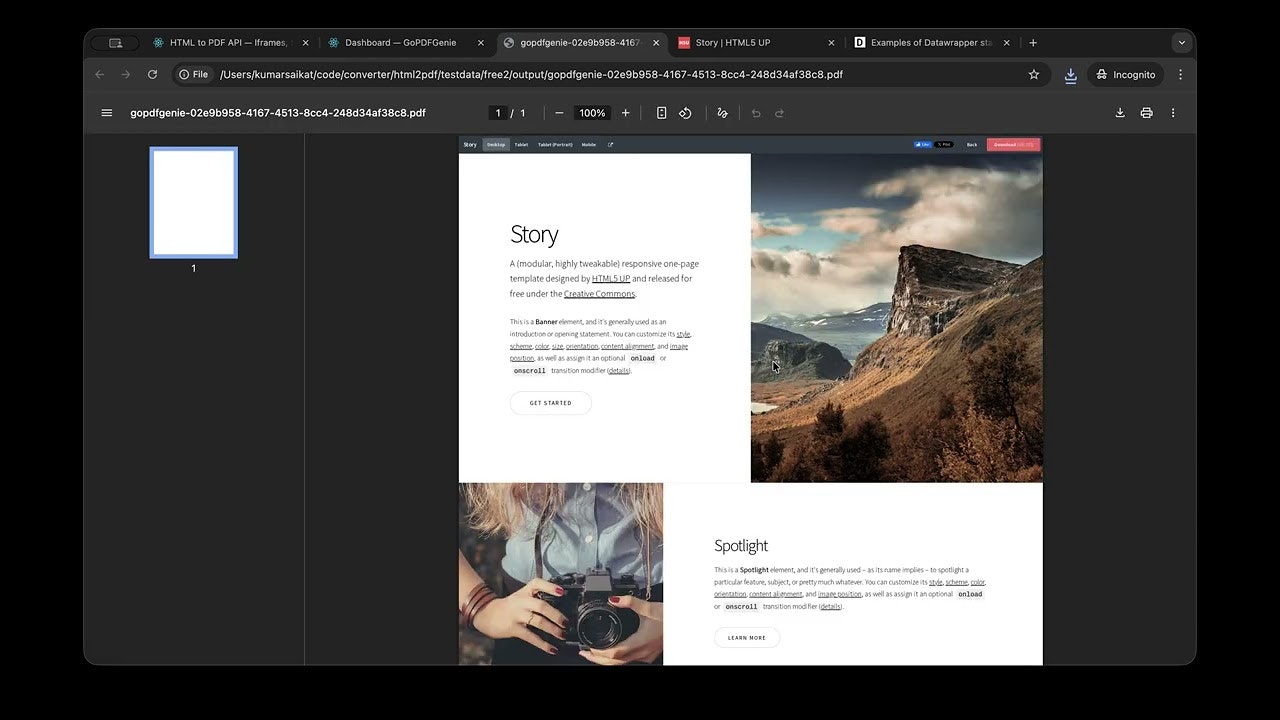Click the zoom out minus icon
The height and width of the screenshot is (720, 1280).
click(559, 113)
